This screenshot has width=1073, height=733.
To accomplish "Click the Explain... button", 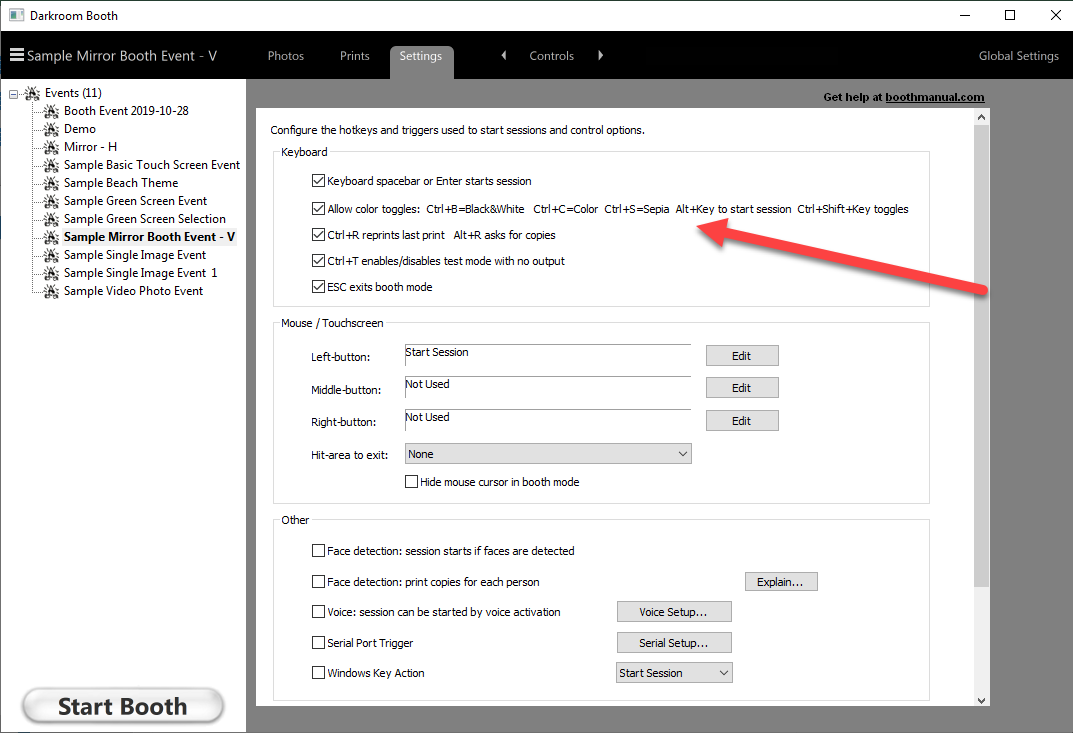I will tap(781, 582).
